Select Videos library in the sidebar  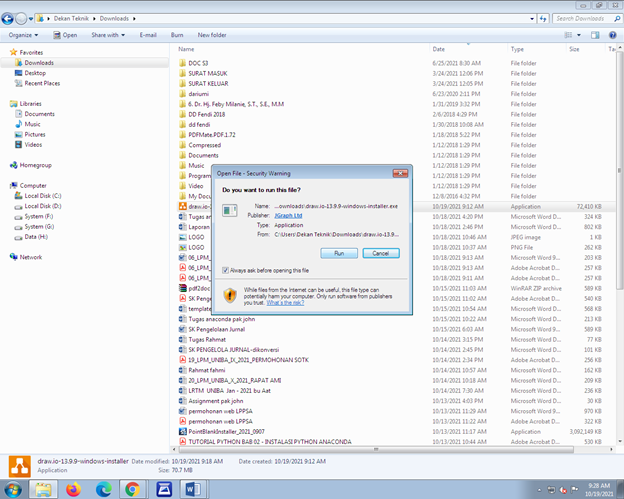pos(33,145)
